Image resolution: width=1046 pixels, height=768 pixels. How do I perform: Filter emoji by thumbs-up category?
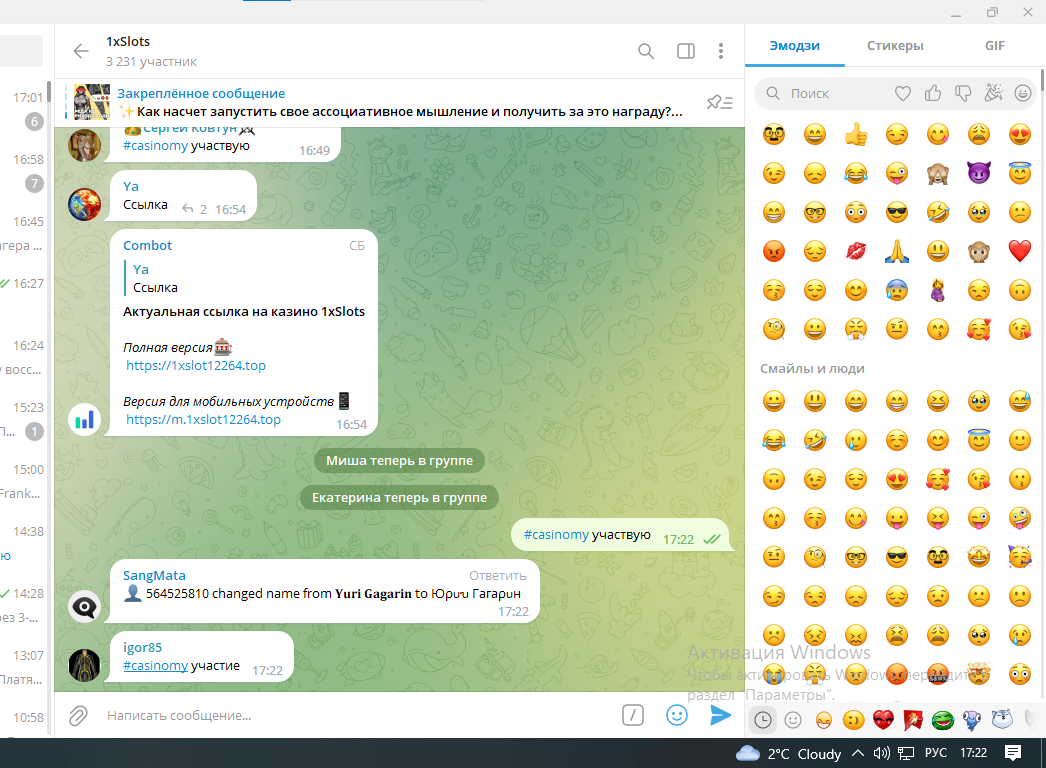click(933, 93)
